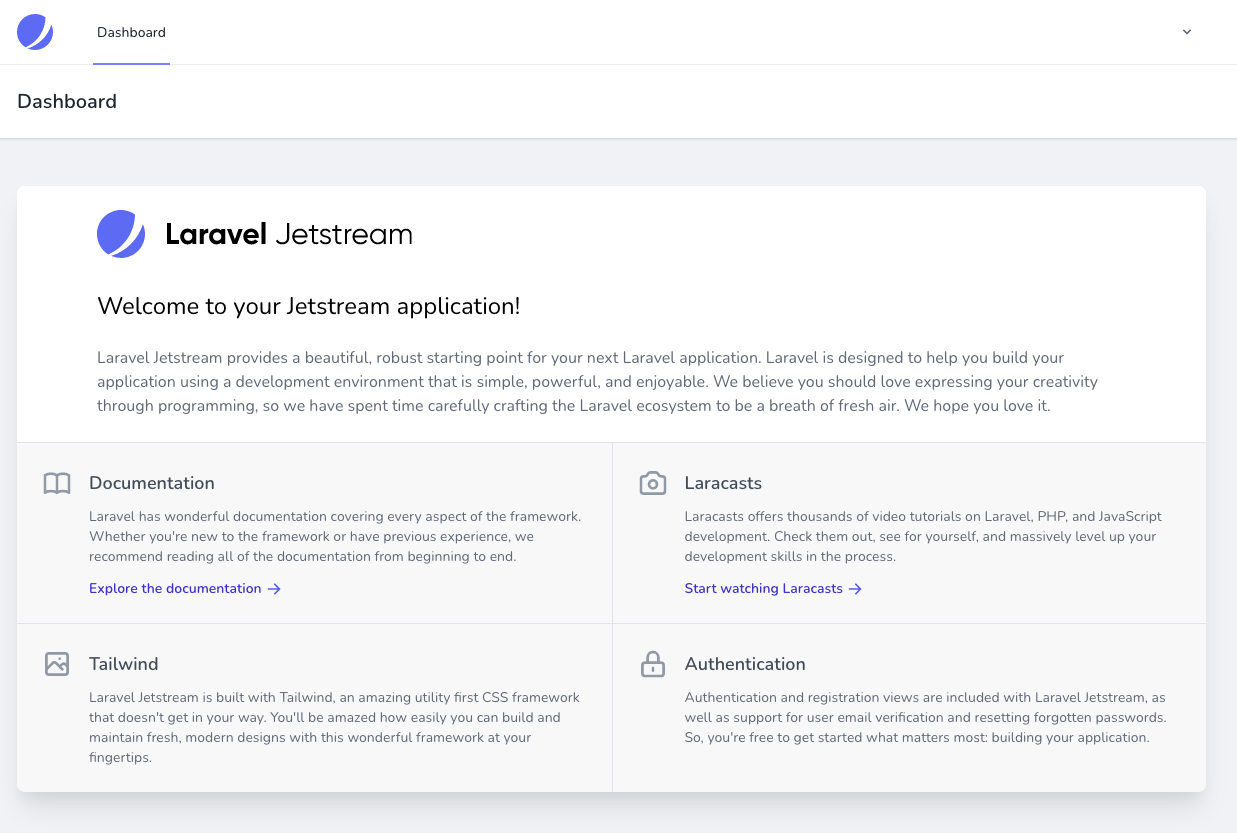Click the Dashboard page header title
The image size is (1237, 833).
(67, 101)
